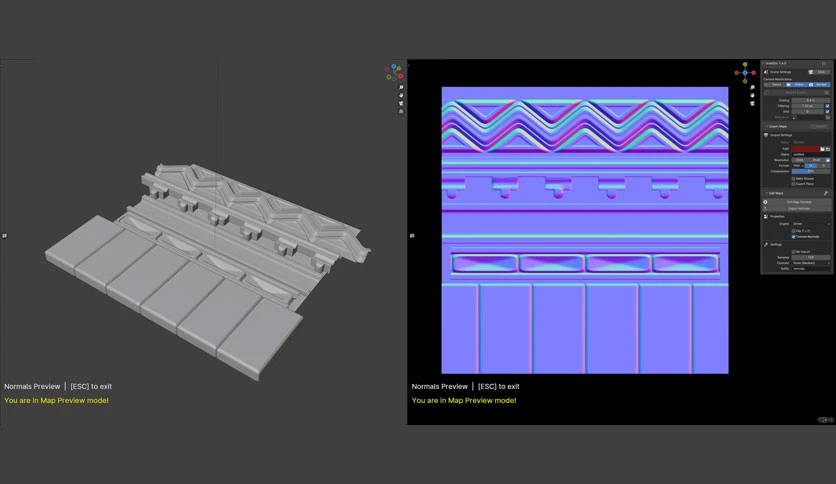Uncheck the Grid checkbox

click(x=827, y=111)
